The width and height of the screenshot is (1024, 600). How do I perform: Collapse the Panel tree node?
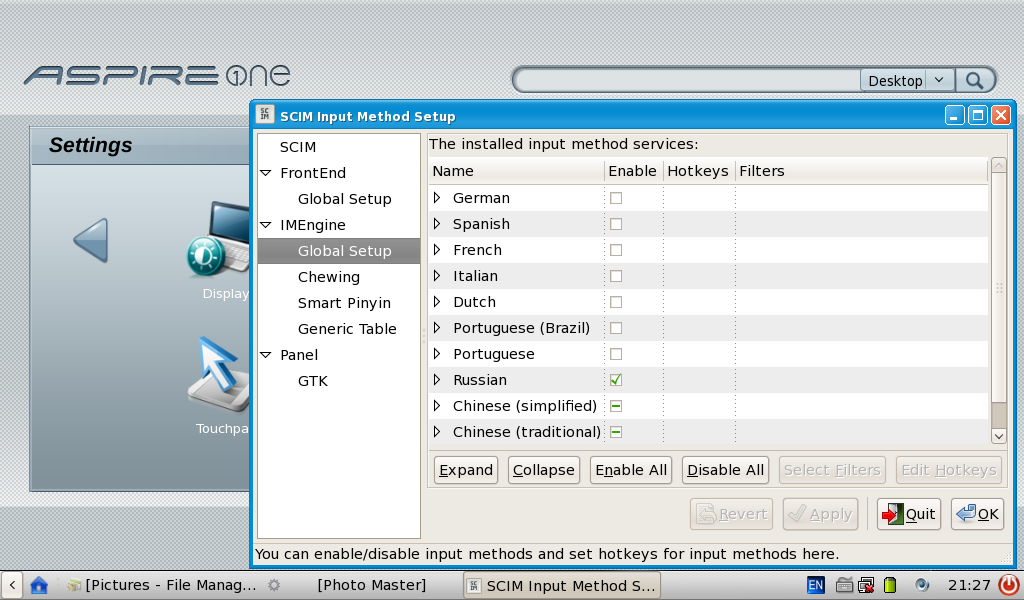click(x=266, y=355)
